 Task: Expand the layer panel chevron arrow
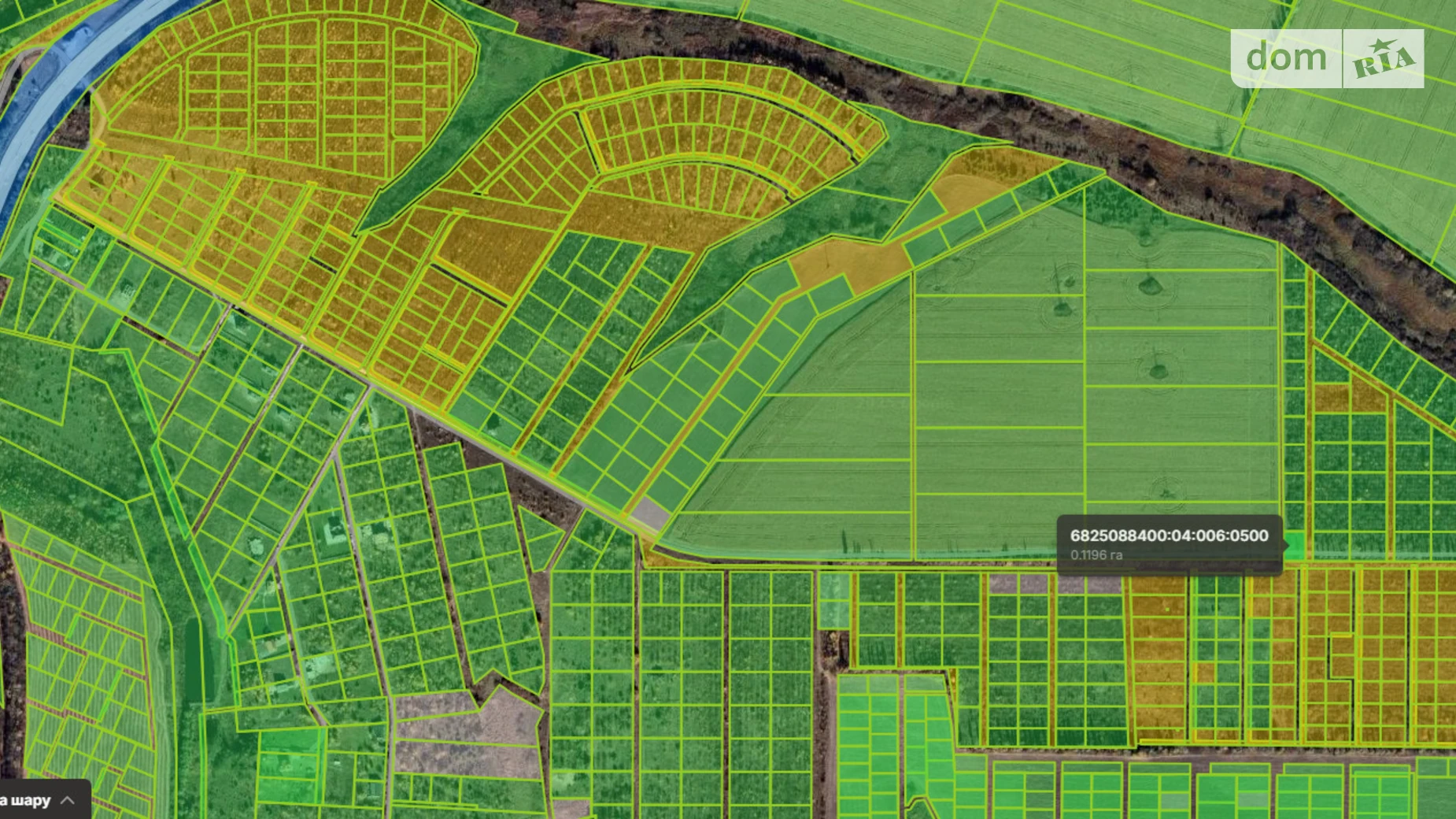68,800
